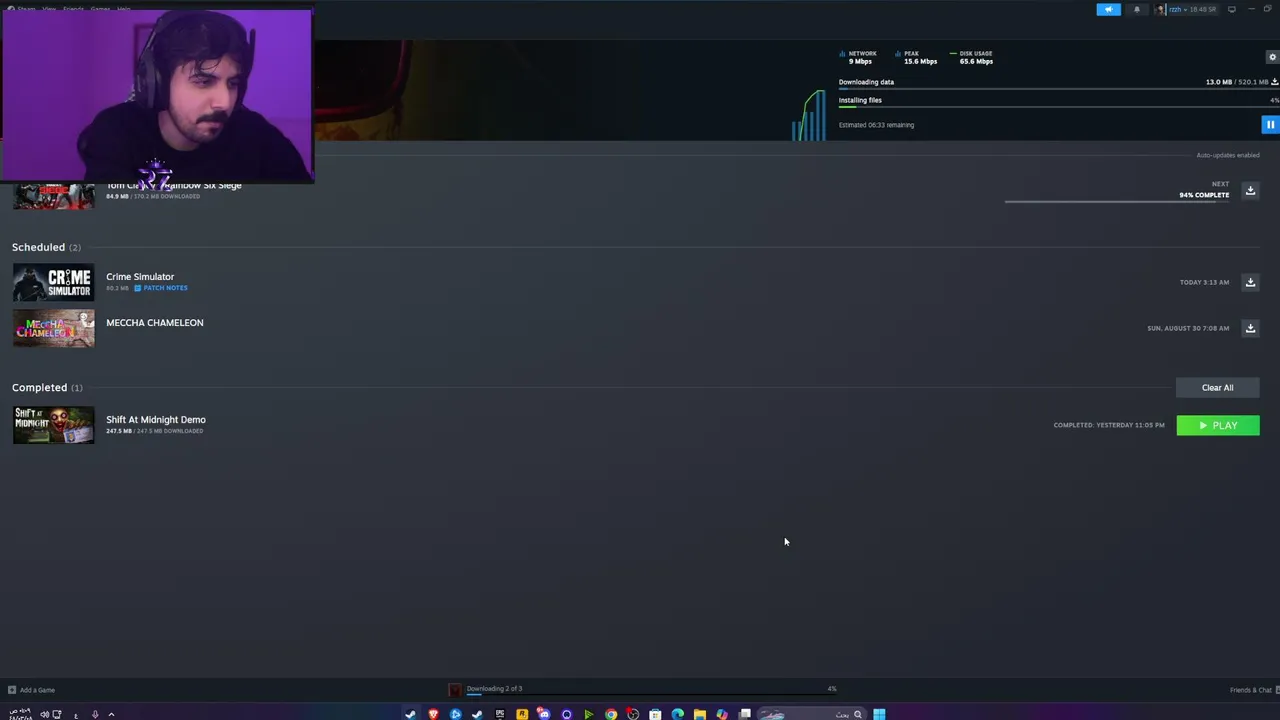This screenshot has height=720, width=1280.
Task: Click the SUN, AUGUST 30 7:08 AM schedule time
Action: [1188, 328]
